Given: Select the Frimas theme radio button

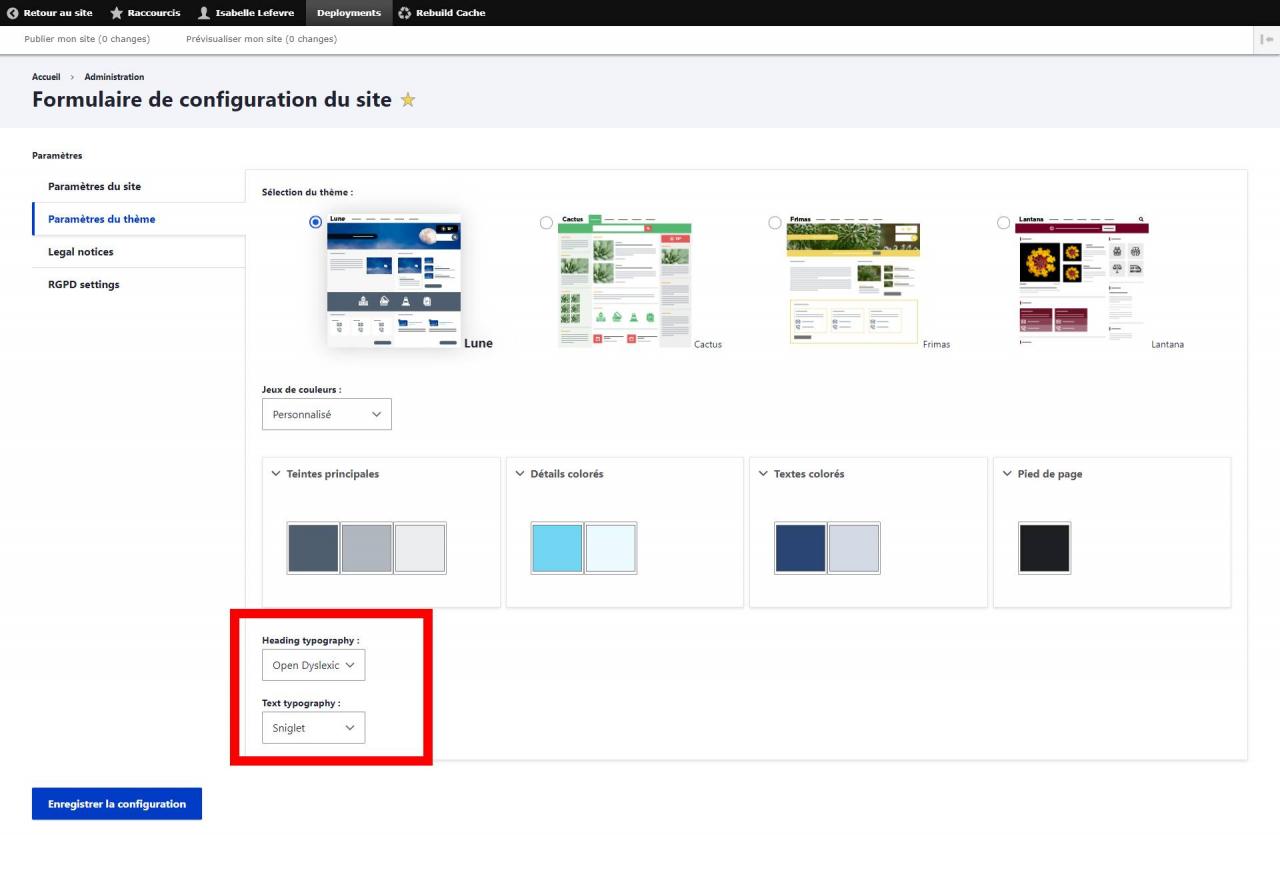Looking at the screenshot, I should [775, 222].
